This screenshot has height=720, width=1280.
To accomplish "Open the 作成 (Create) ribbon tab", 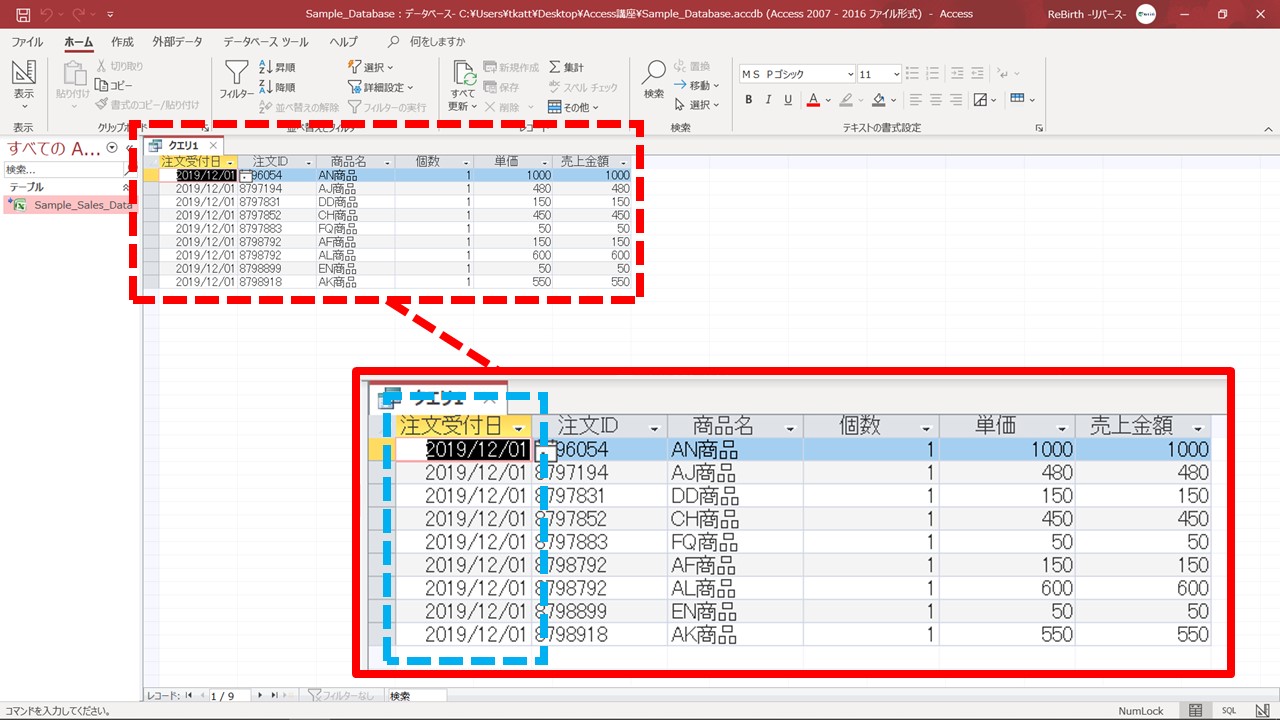I will tap(122, 42).
